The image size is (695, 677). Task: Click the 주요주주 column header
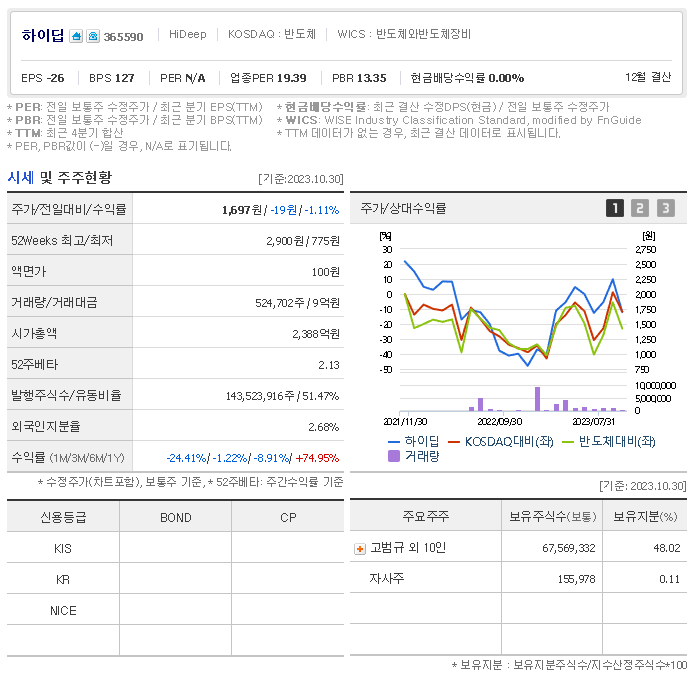[426, 516]
